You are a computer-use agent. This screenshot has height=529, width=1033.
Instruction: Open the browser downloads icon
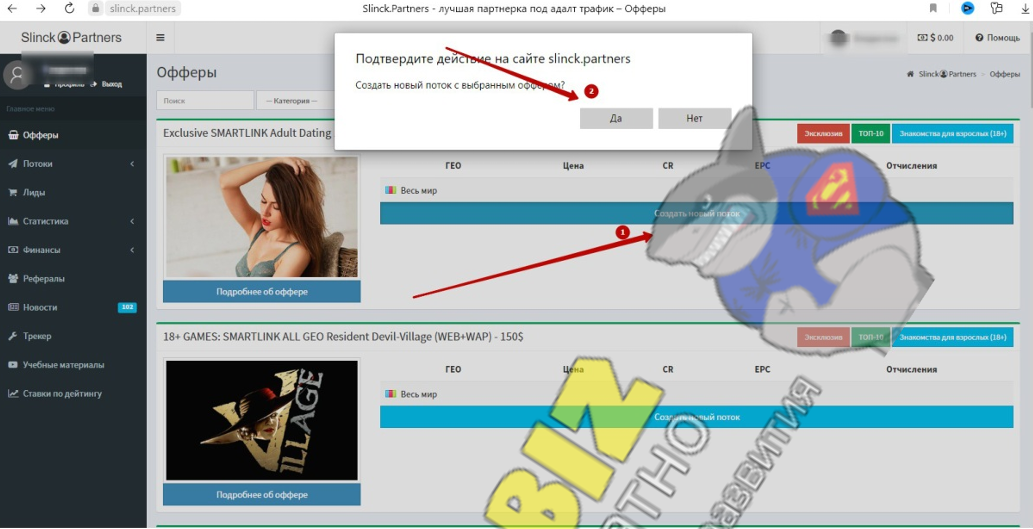pyautogui.click(x=1024, y=9)
